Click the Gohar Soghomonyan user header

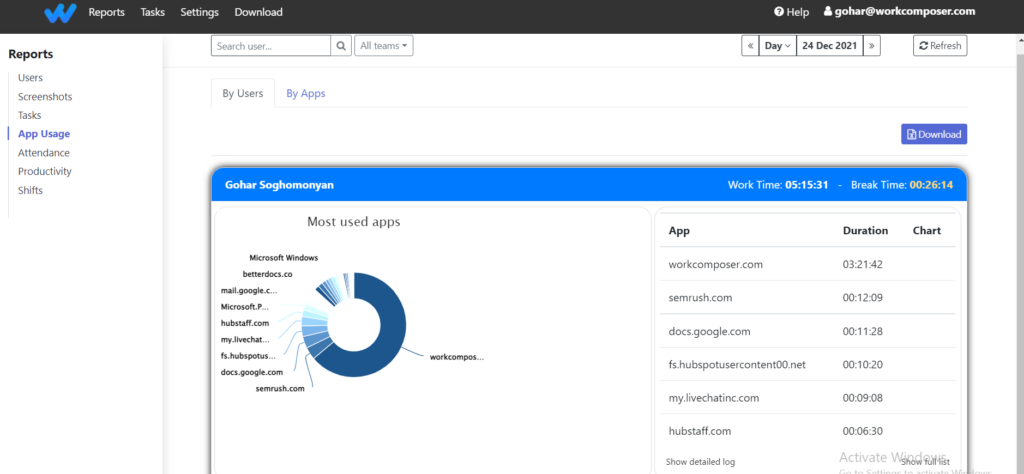click(x=280, y=185)
